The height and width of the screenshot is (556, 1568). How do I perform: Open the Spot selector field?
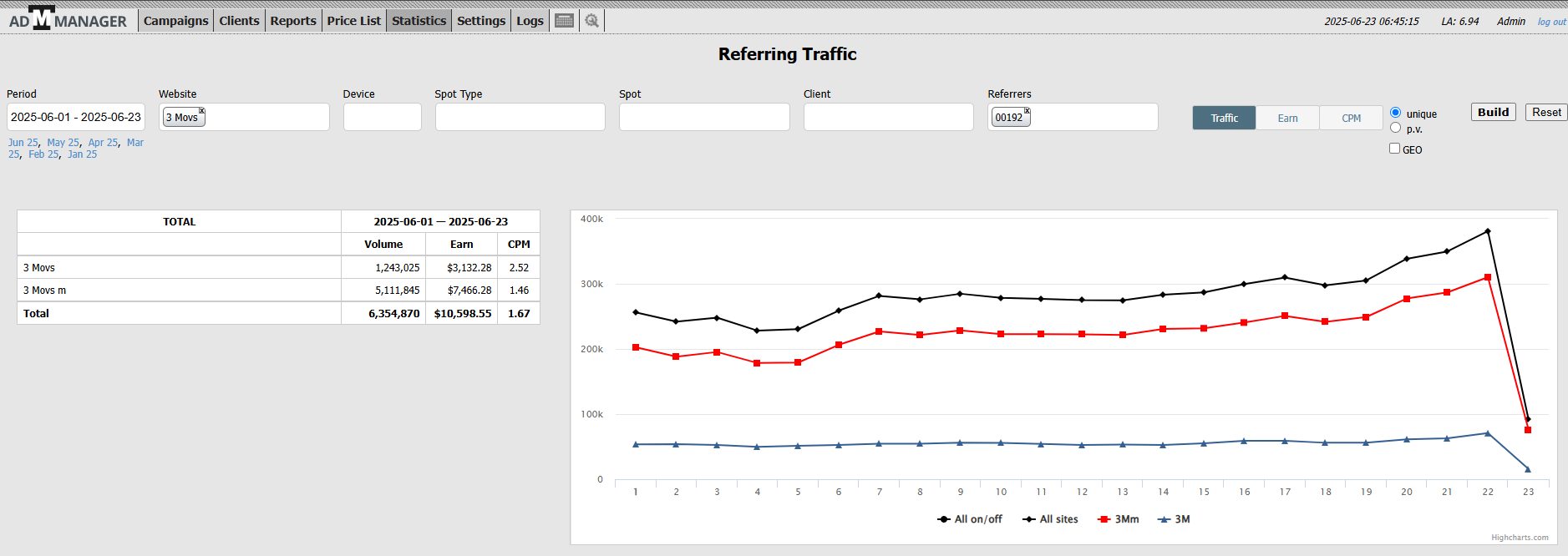tap(704, 117)
